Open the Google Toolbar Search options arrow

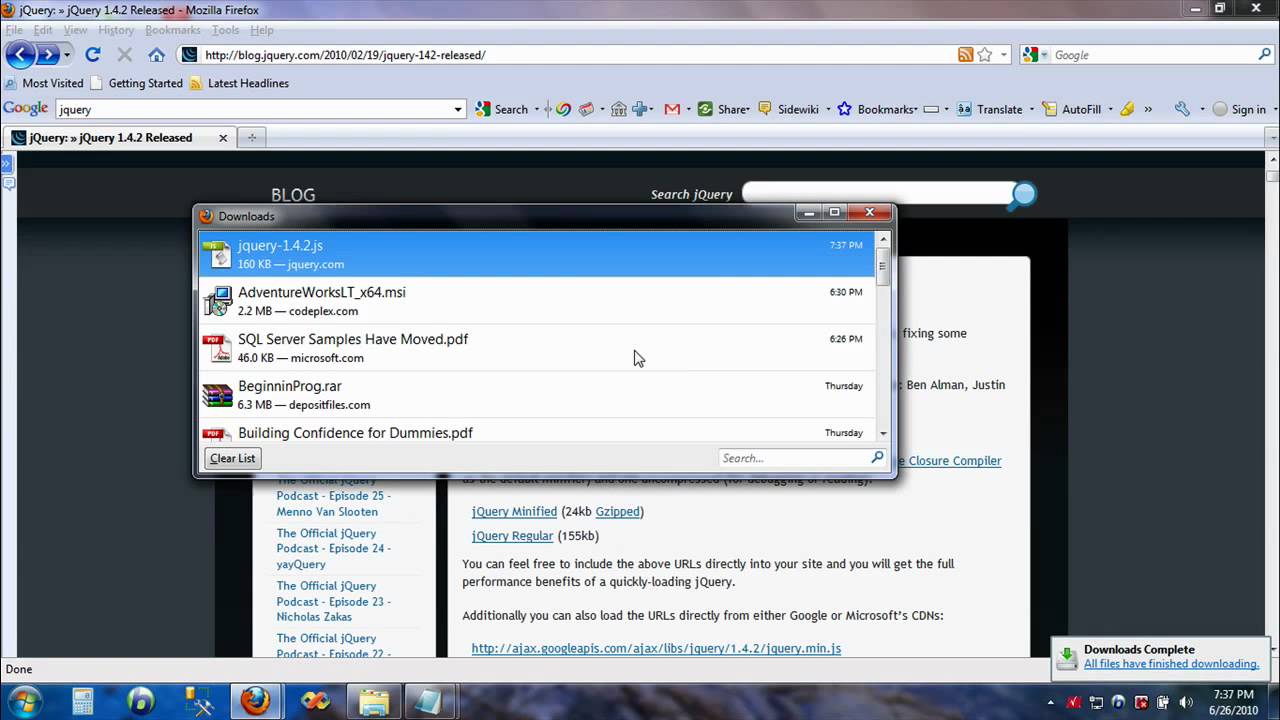point(537,109)
